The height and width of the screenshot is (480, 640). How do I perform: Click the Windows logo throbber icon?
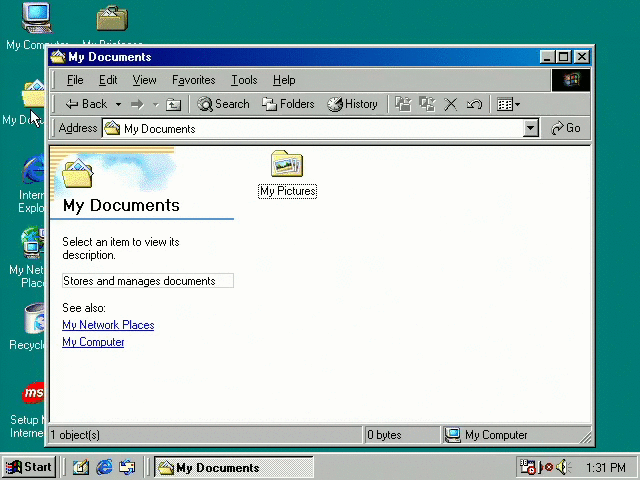point(571,80)
